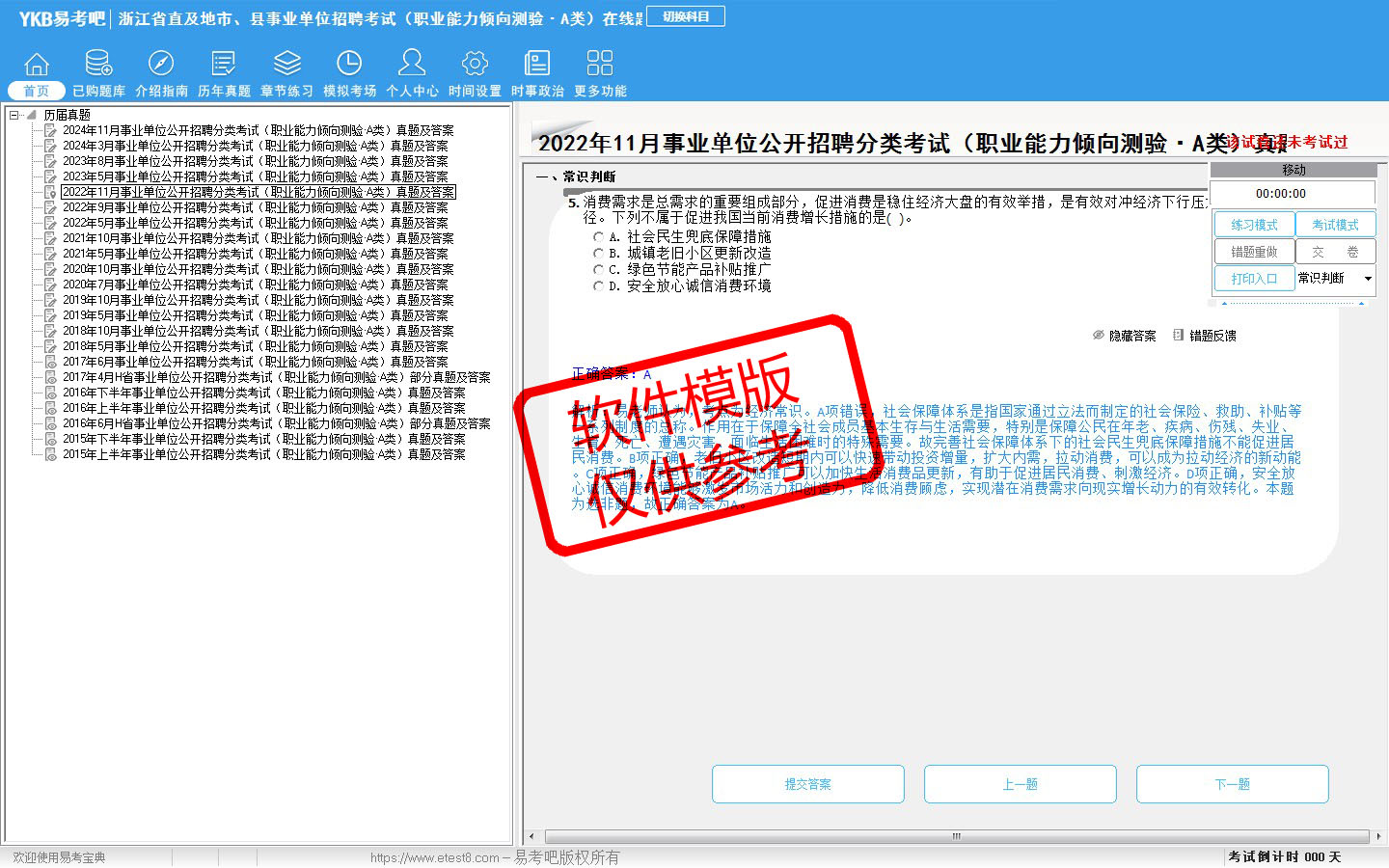Toggle 隐藏答案 to hide the answer
The height and width of the screenshot is (868, 1389).
(1125, 336)
